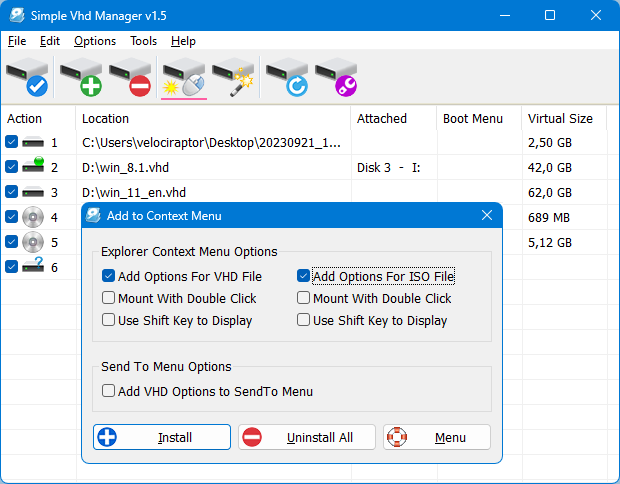
Task: Click the drive icon with blue checkmark
Action: pos(27,78)
